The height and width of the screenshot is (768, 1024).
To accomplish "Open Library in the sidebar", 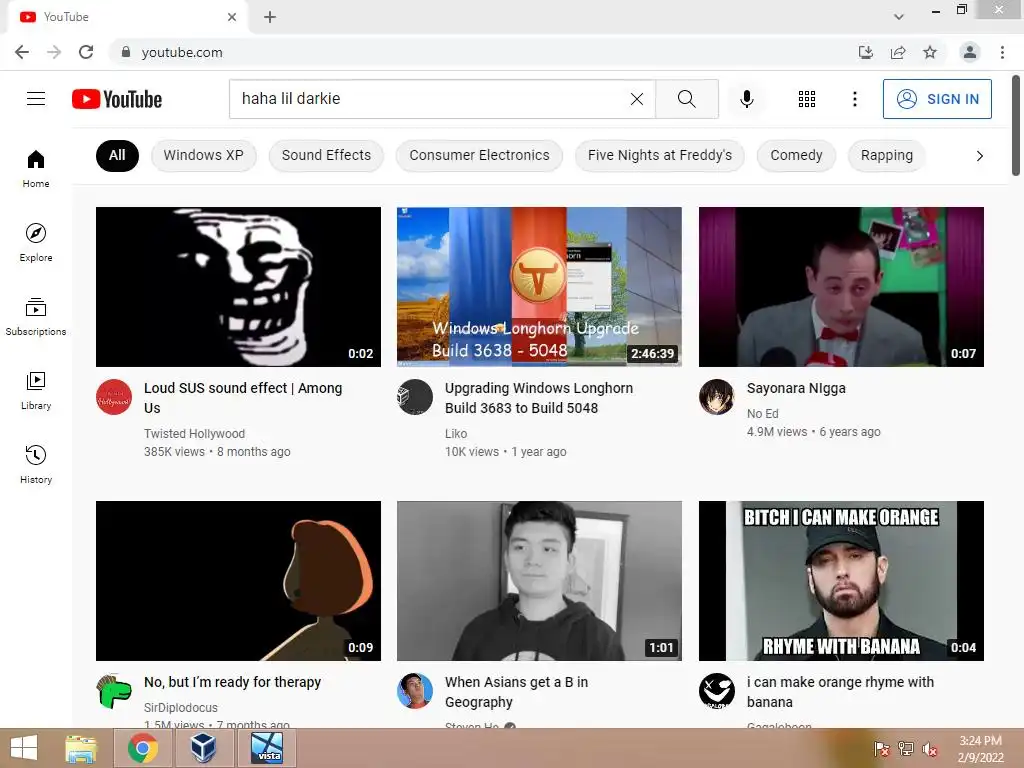I will (x=36, y=391).
